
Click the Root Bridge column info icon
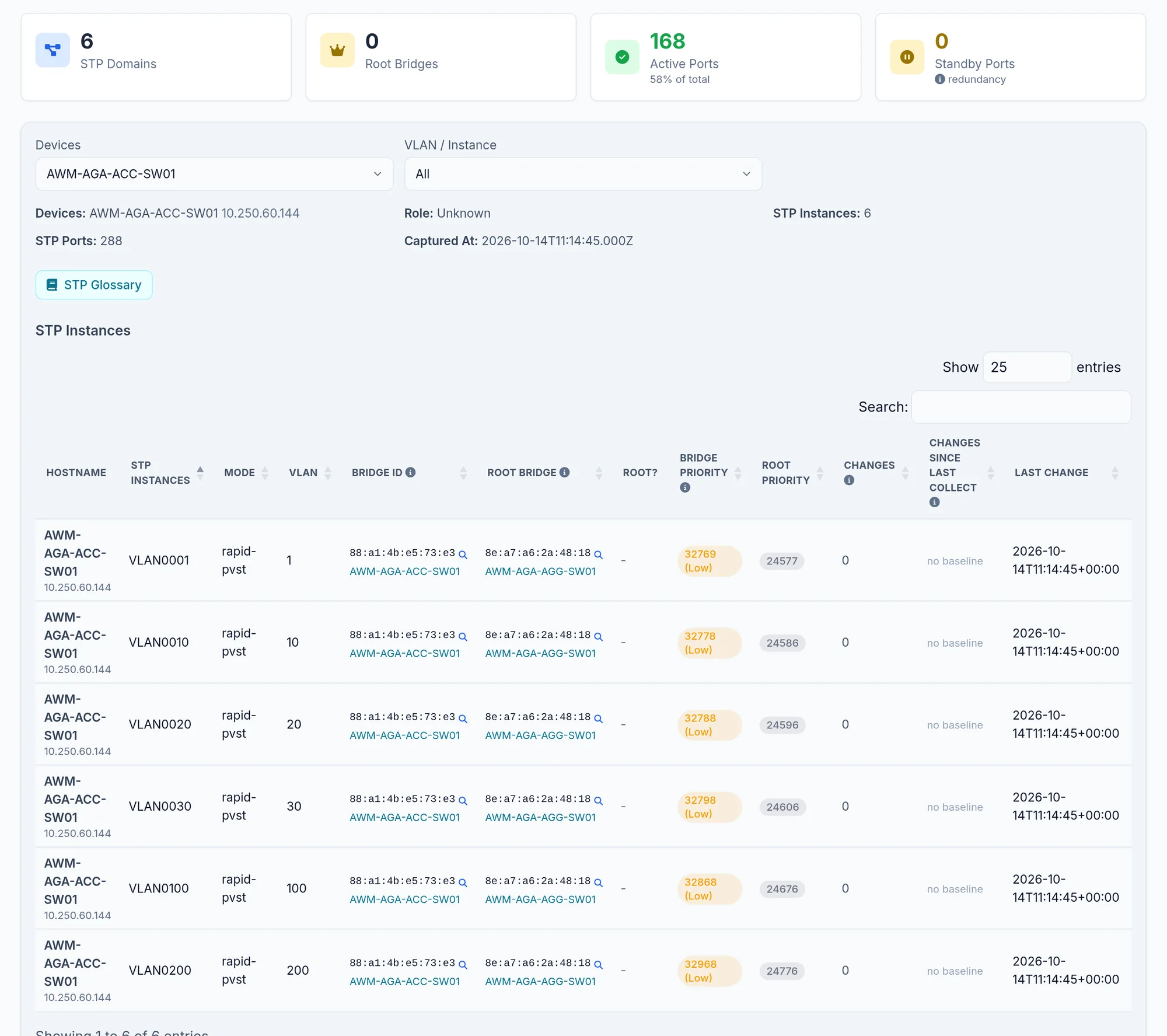pos(565,472)
